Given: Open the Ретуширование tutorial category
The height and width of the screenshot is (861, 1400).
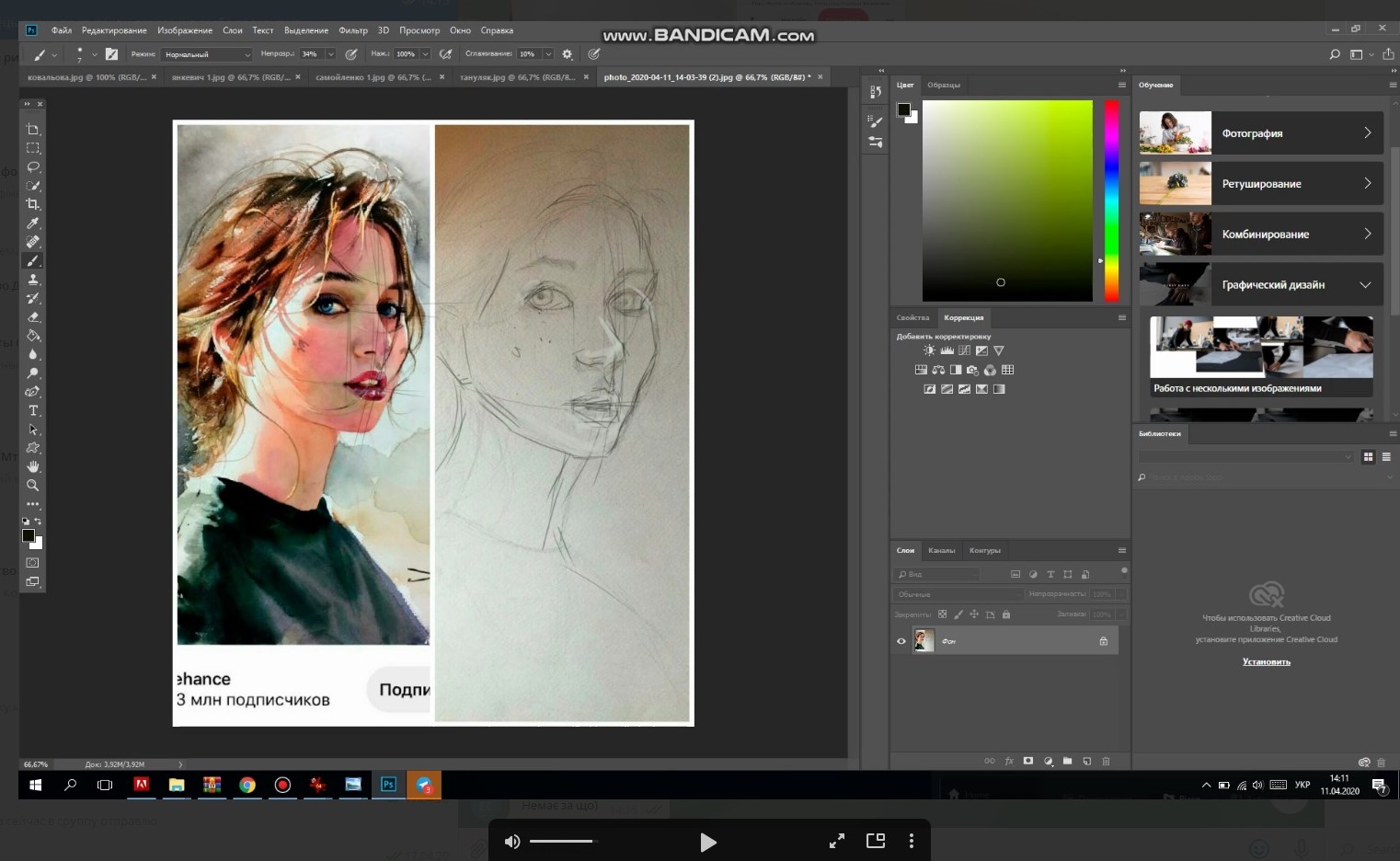Looking at the screenshot, I should pos(1261,183).
